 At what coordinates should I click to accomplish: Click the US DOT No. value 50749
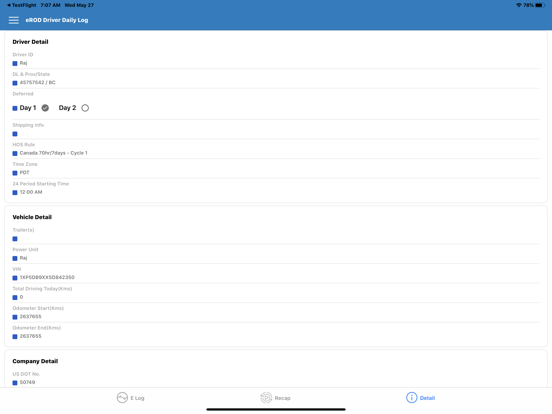click(27, 382)
